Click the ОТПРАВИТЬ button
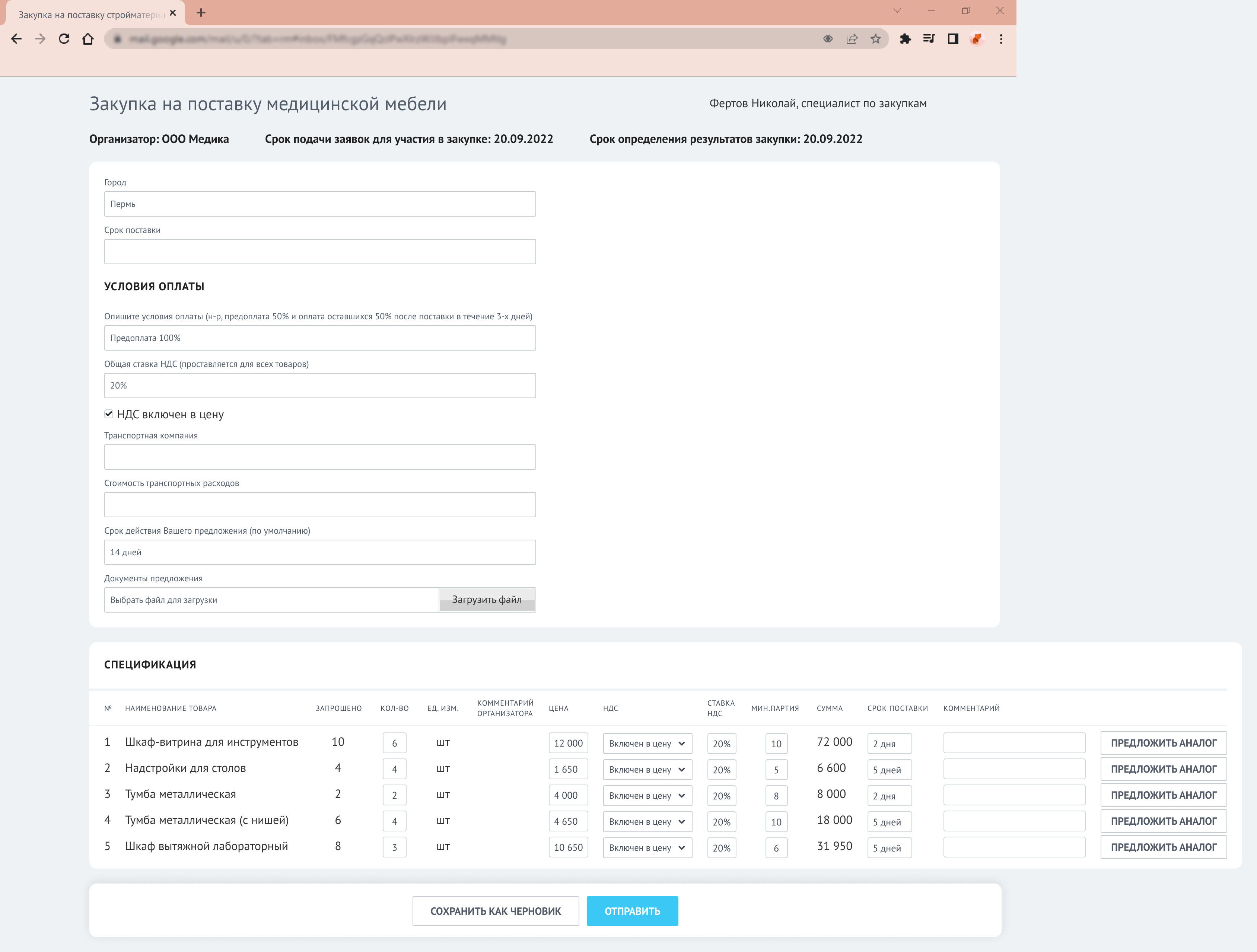The width and height of the screenshot is (1257, 952). coord(632,911)
